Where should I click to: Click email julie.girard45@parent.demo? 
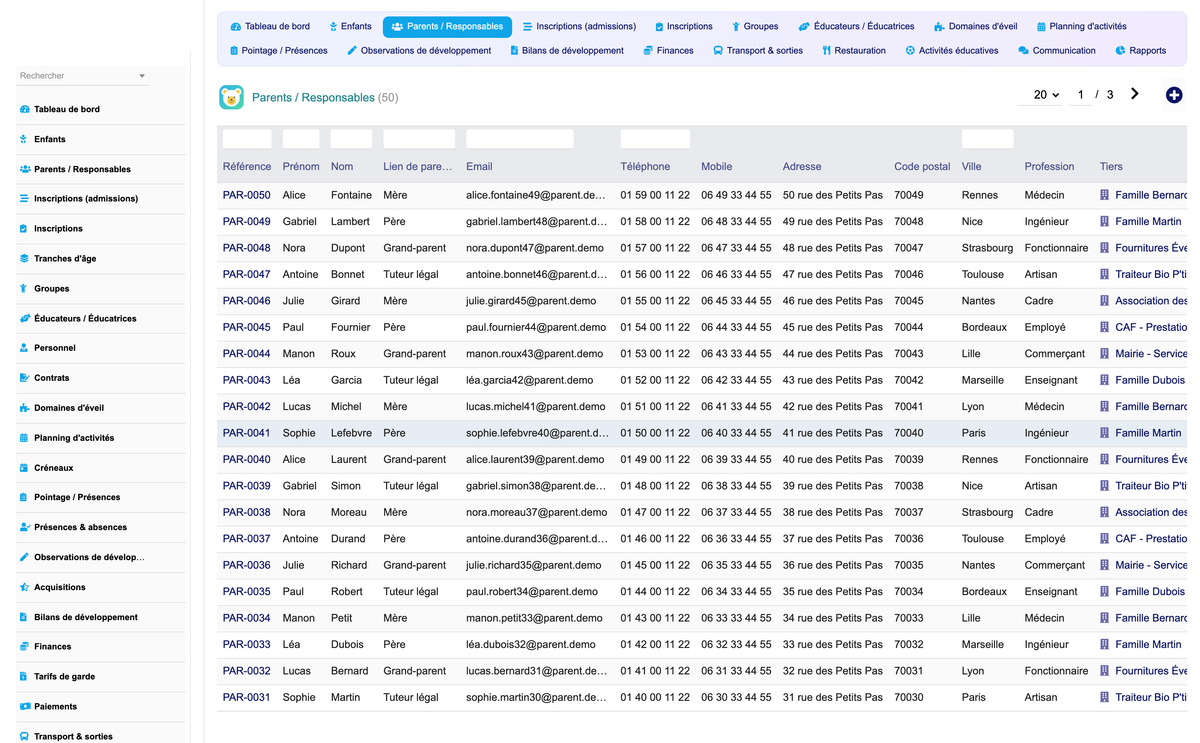pos(530,301)
